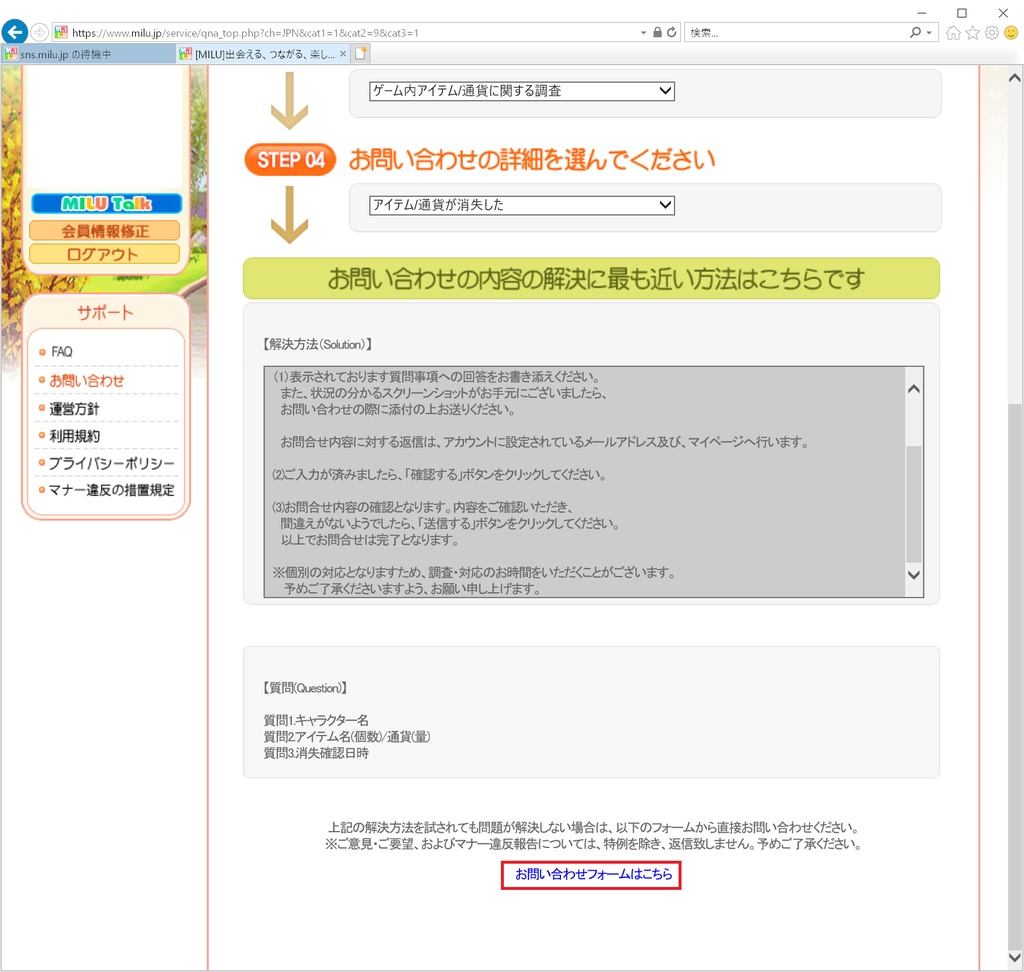Image resolution: width=1024 pixels, height=972 pixels.
Task: Open the マナー違反の措置規定 link
Action: (112, 491)
